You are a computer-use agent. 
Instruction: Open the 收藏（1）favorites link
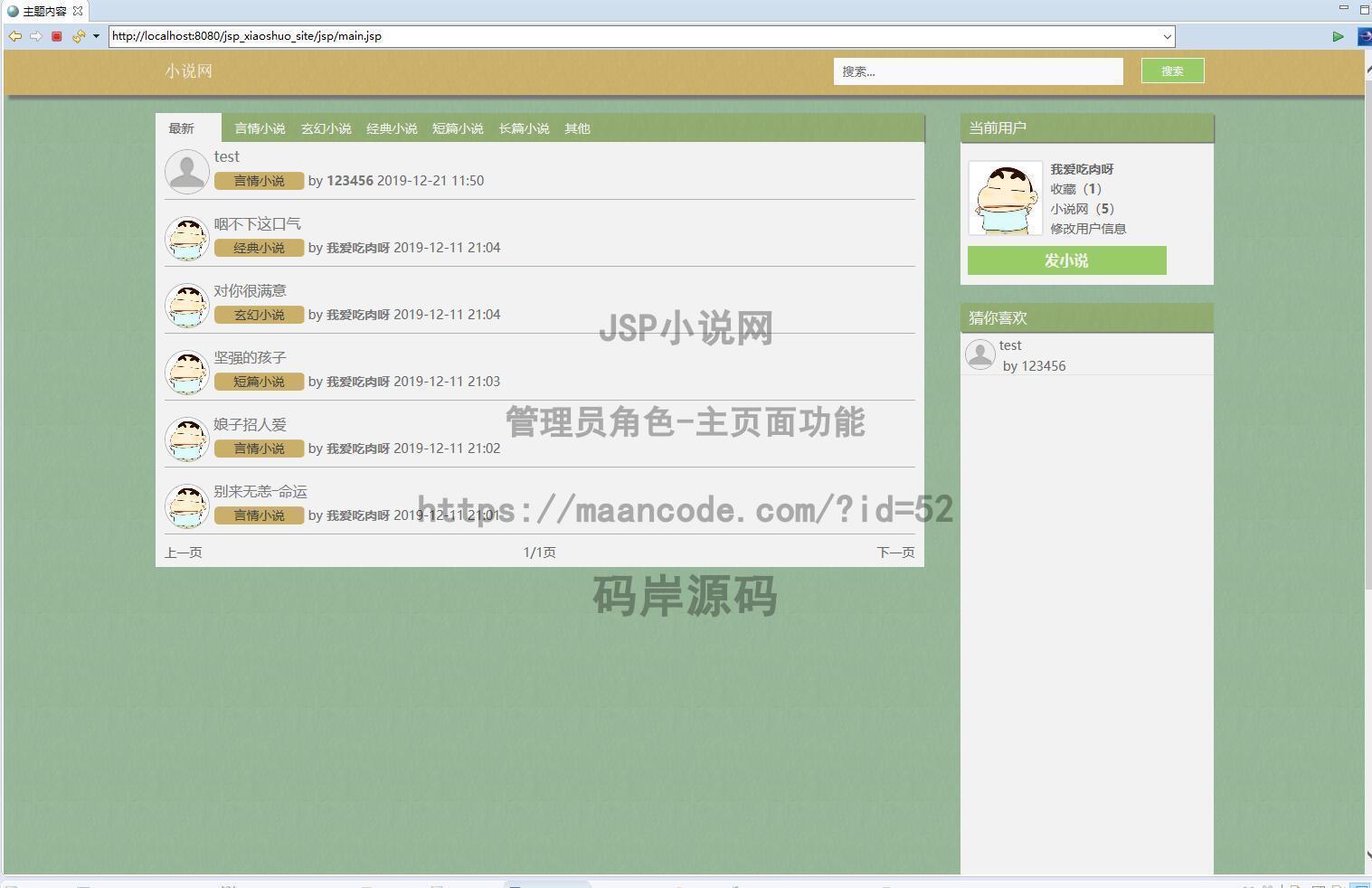pos(1076,189)
